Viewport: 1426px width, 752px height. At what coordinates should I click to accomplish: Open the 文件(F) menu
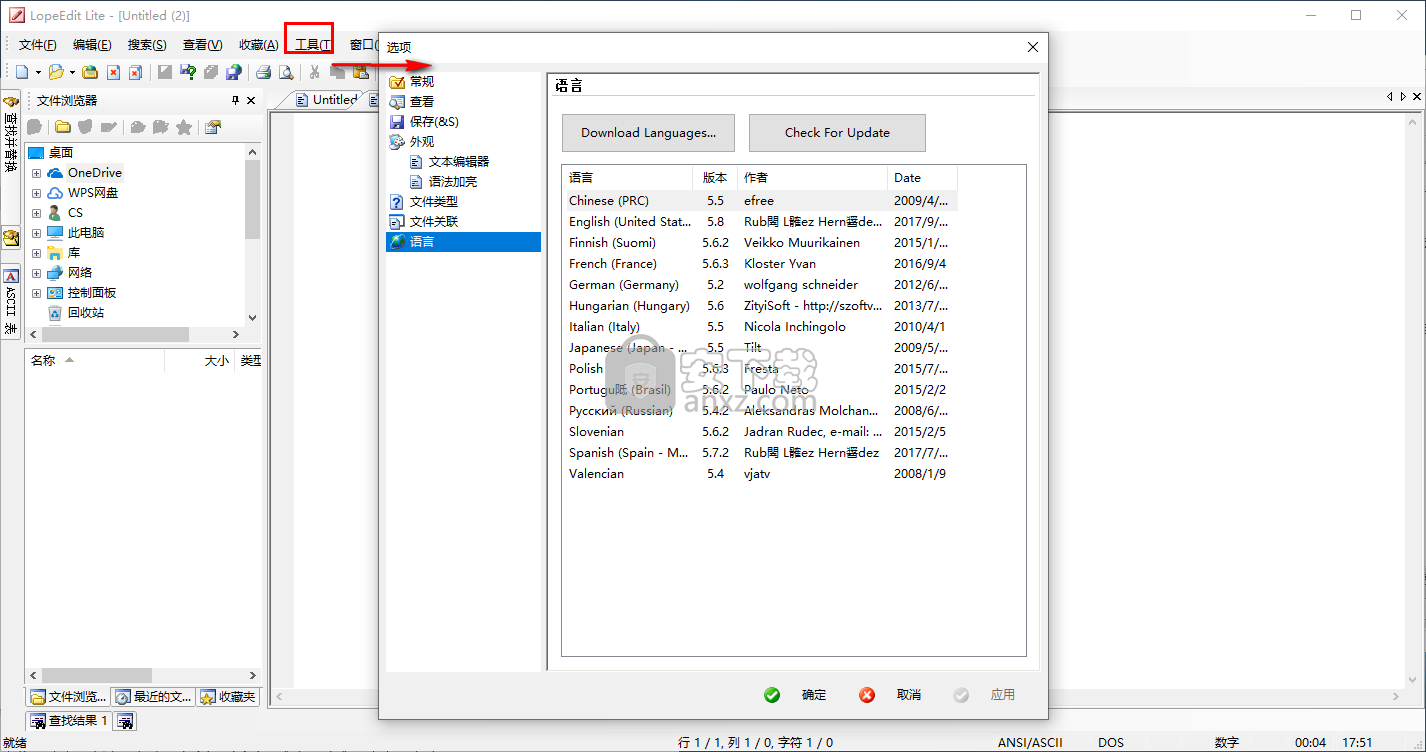coord(38,45)
